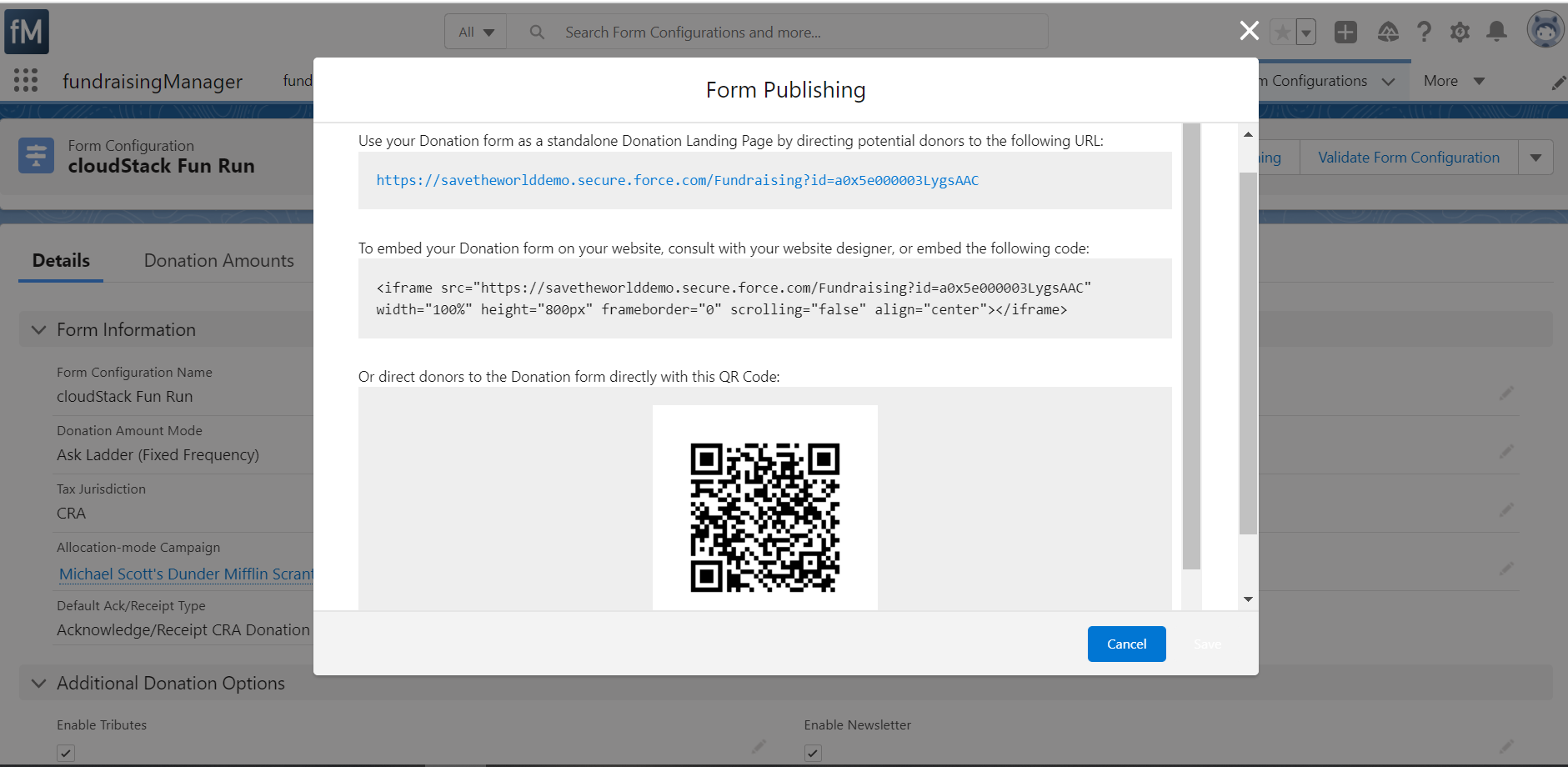The image size is (1568, 767).
Task: Click the Cancel button in the modal
Action: pos(1126,644)
